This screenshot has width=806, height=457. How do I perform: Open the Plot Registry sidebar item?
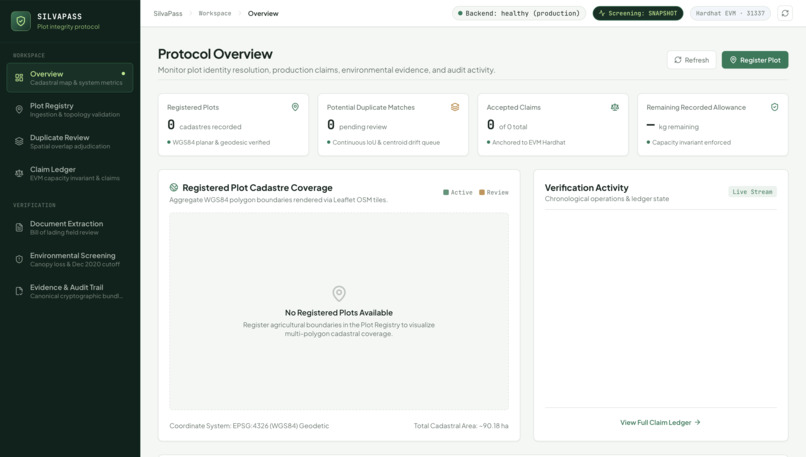pos(70,109)
